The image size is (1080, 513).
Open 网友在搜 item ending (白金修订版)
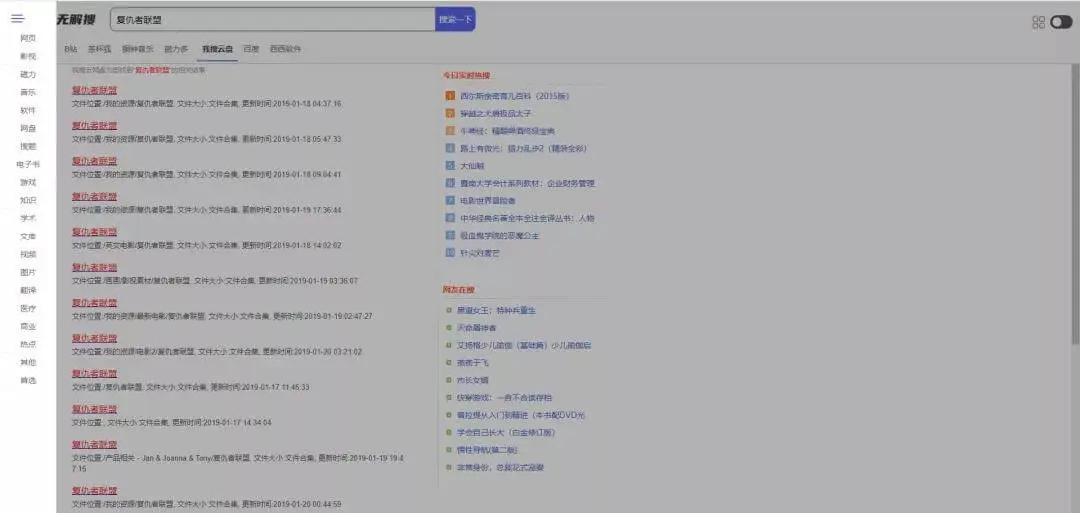pyautogui.click(x=506, y=432)
